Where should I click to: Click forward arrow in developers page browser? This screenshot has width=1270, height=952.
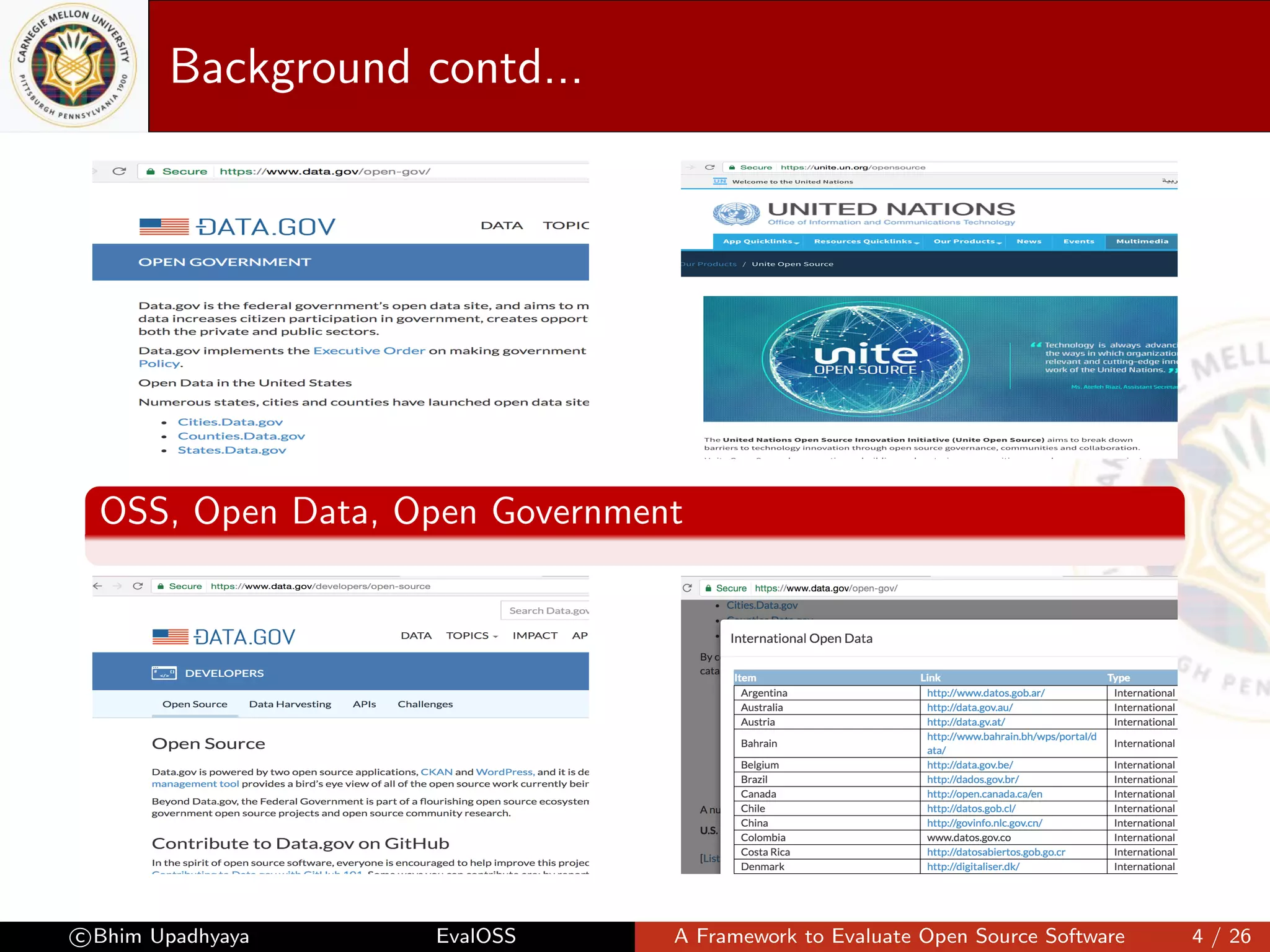click(x=117, y=586)
